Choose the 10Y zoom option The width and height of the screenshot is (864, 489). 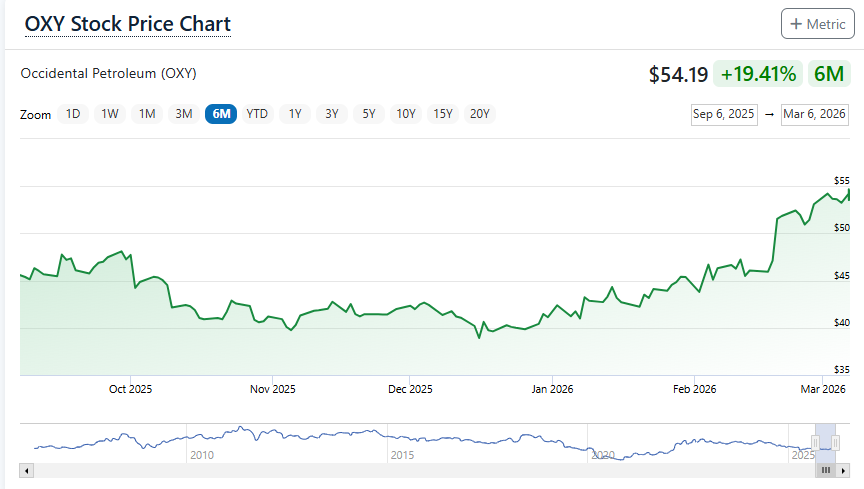(406, 114)
